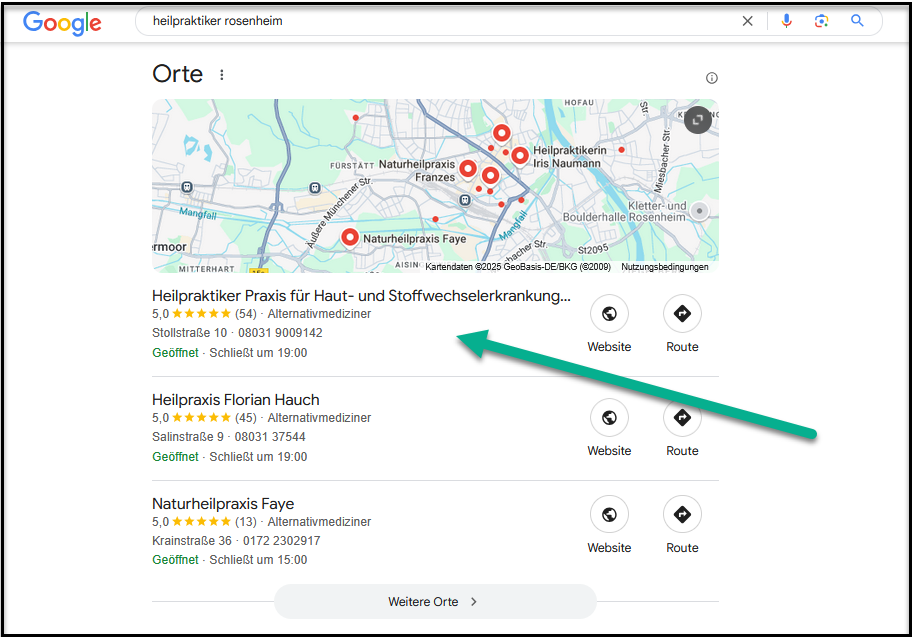Click the Schließt um 15:00 opening hours
912x637 pixels.
point(258,560)
